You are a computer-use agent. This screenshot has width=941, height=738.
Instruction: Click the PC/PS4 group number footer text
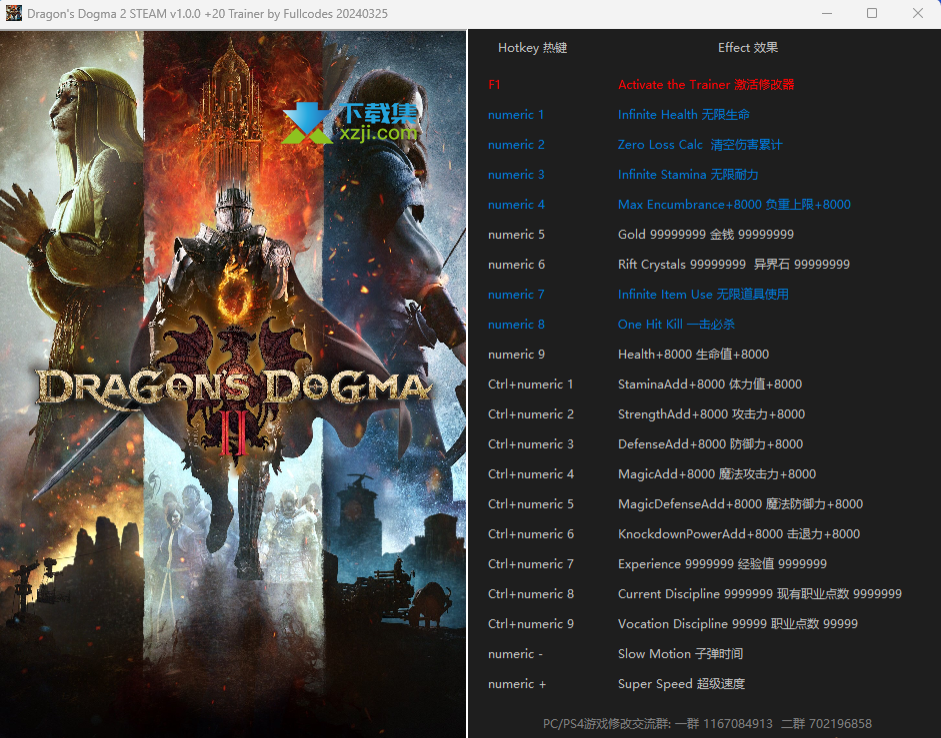coord(707,724)
